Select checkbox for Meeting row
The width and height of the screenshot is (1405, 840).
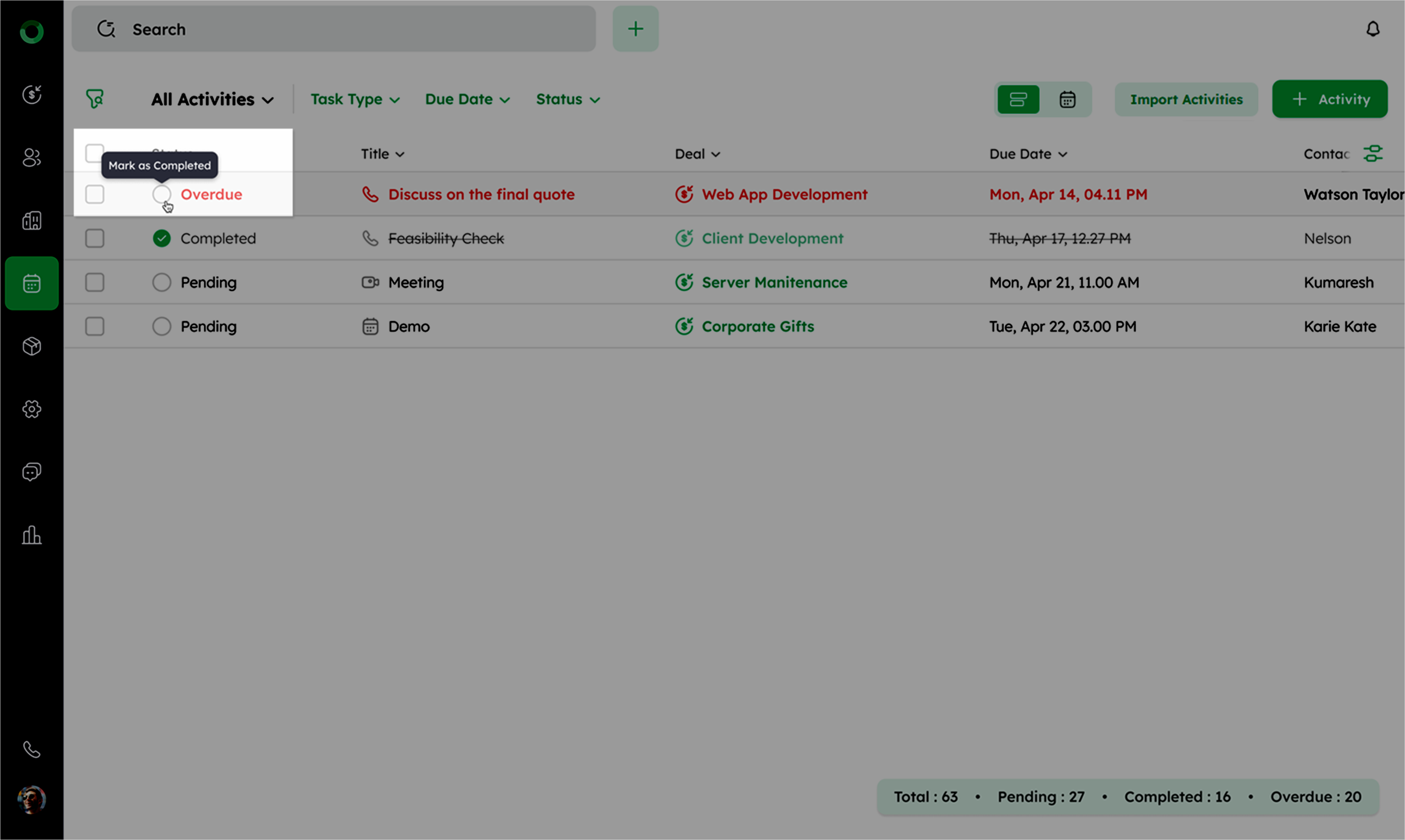(x=95, y=282)
